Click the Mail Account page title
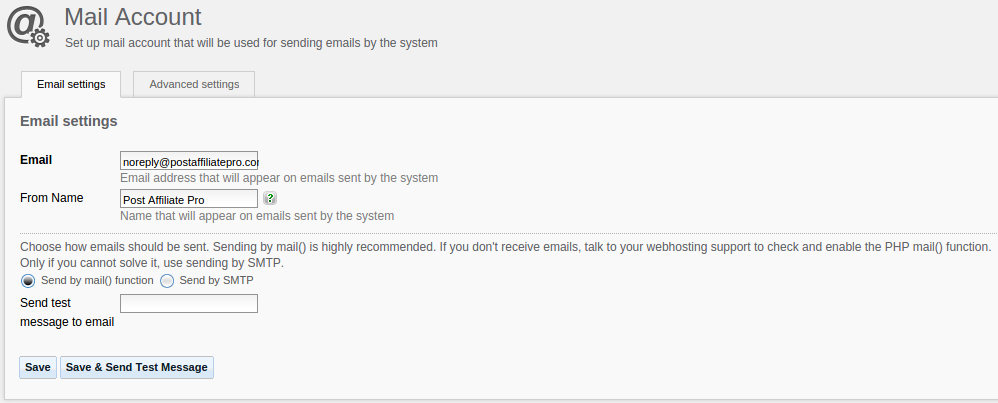Screen dimensions: 998x403 pyautogui.click(x=133, y=17)
